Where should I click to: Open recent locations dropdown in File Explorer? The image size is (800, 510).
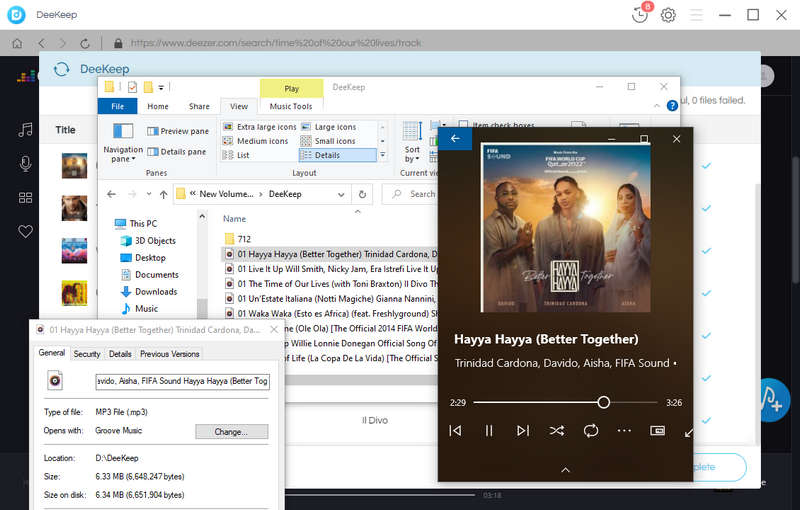(x=148, y=194)
